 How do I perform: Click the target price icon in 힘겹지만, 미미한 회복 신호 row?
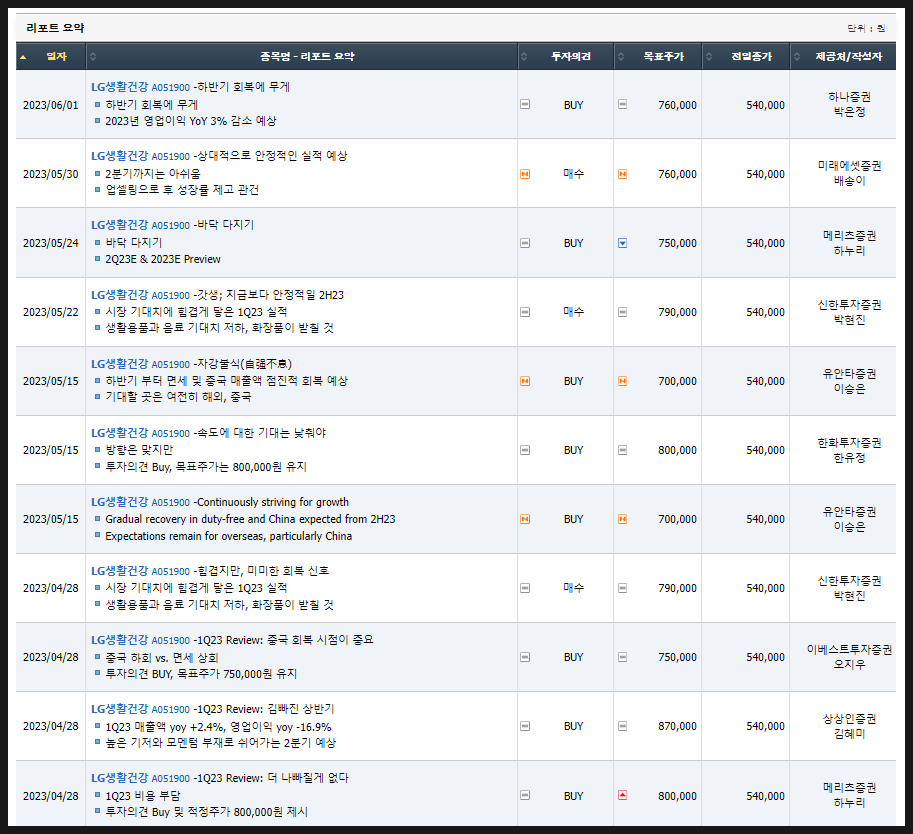622,588
